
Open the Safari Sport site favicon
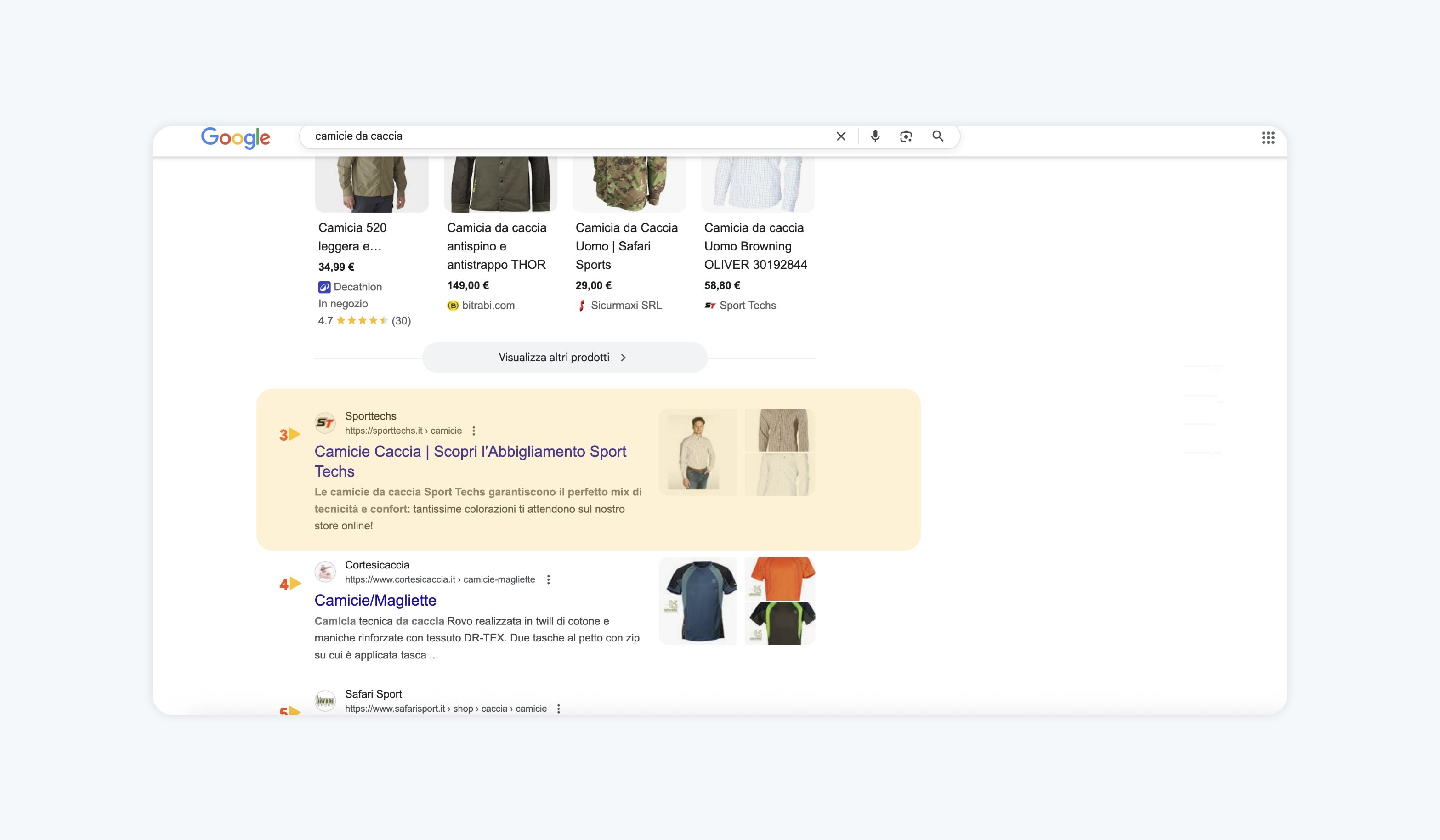point(325,701)
